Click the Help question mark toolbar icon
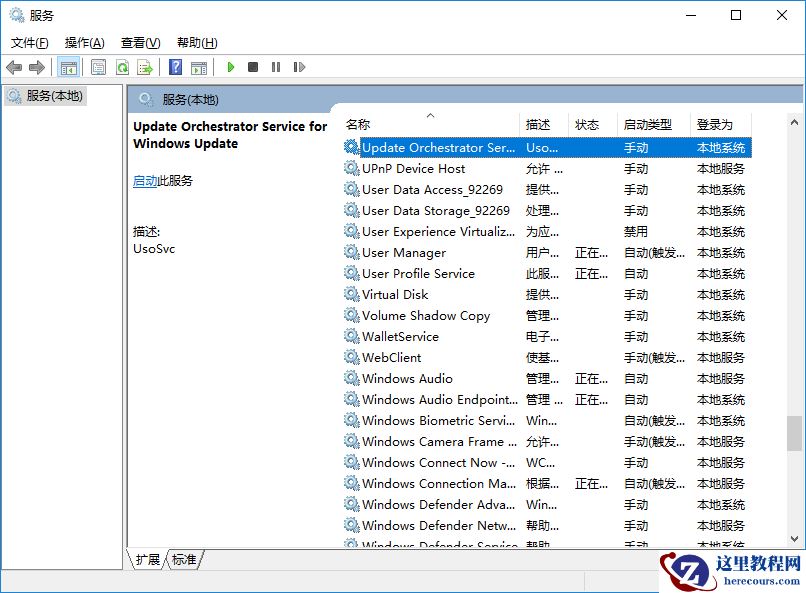Screen dimensions: 806x593 pos(176,67)
